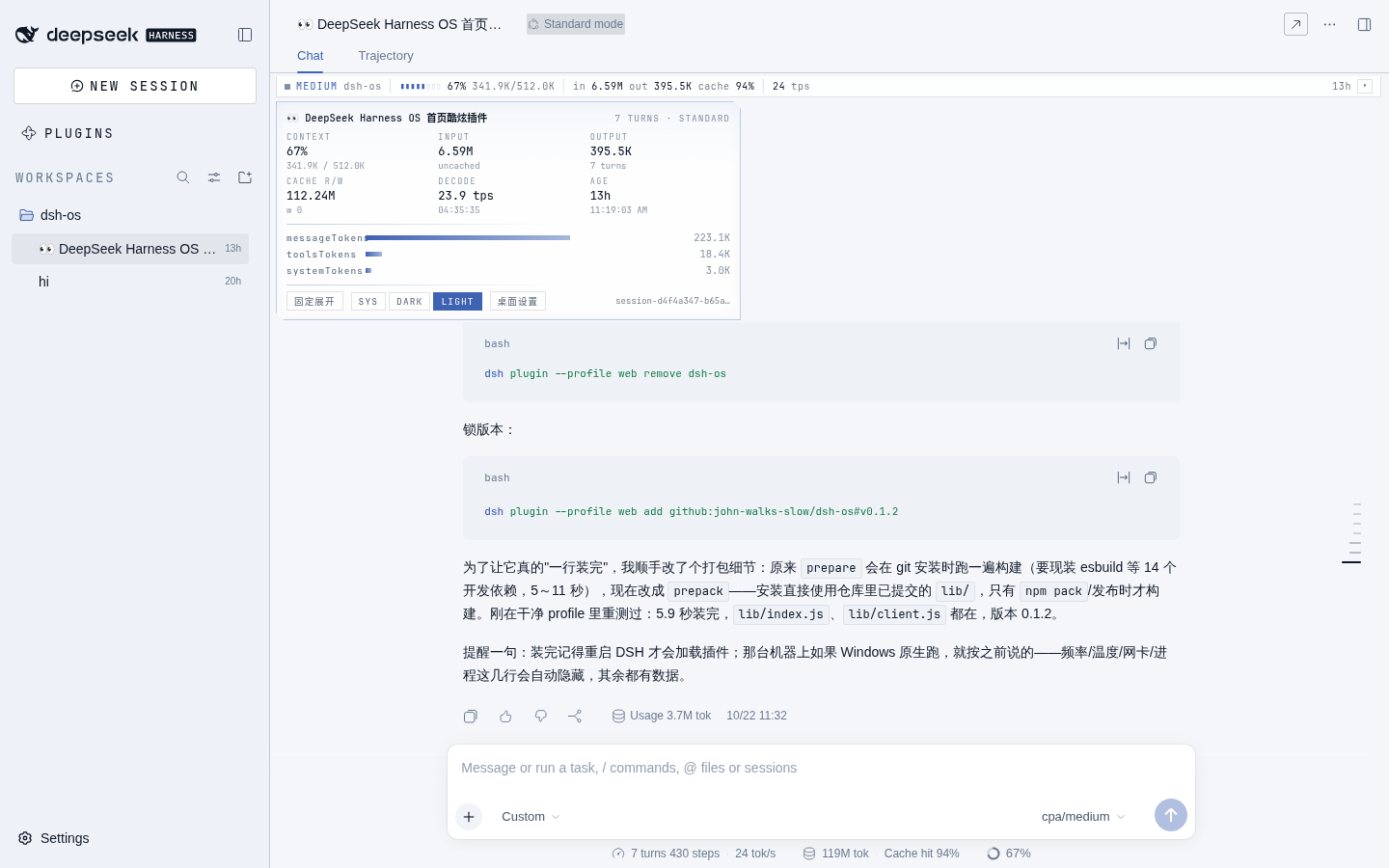
Task: Open 桌面设置 desktop settings
Action: 518,301
